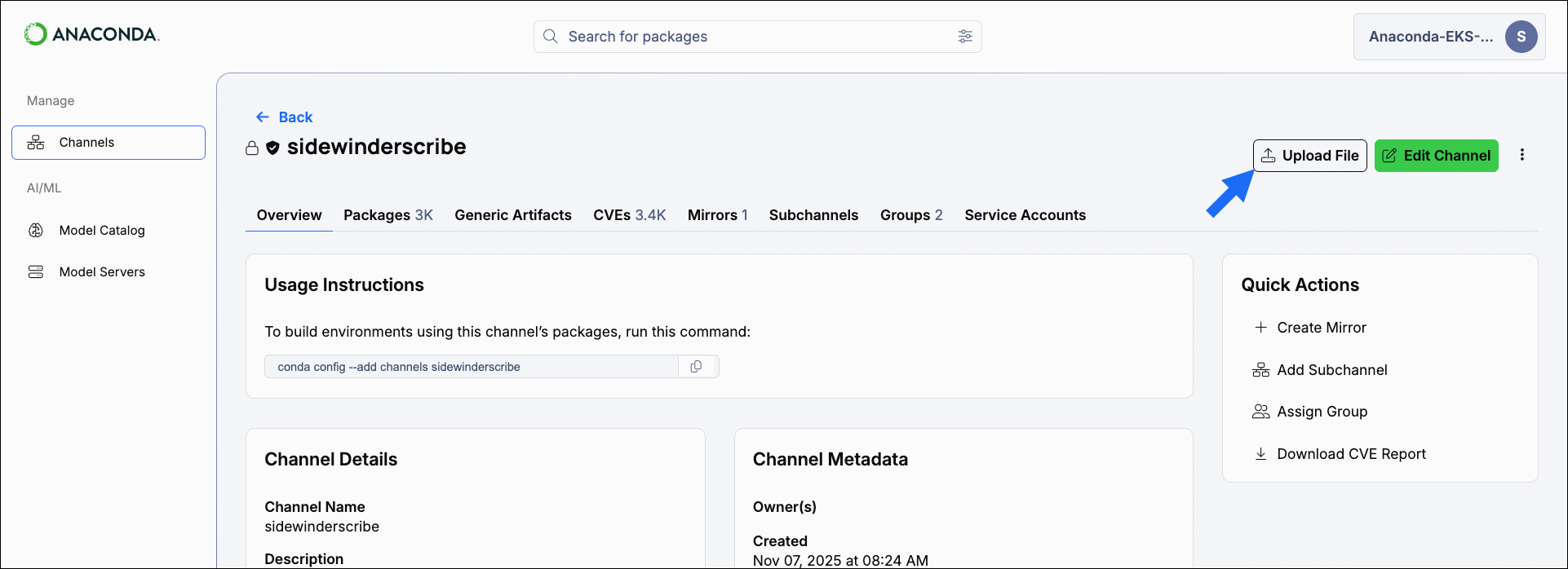This screenshot has height=569, width=1568.
Task: Click the Channel Metadata heading
Action: (x=831, y=460)
